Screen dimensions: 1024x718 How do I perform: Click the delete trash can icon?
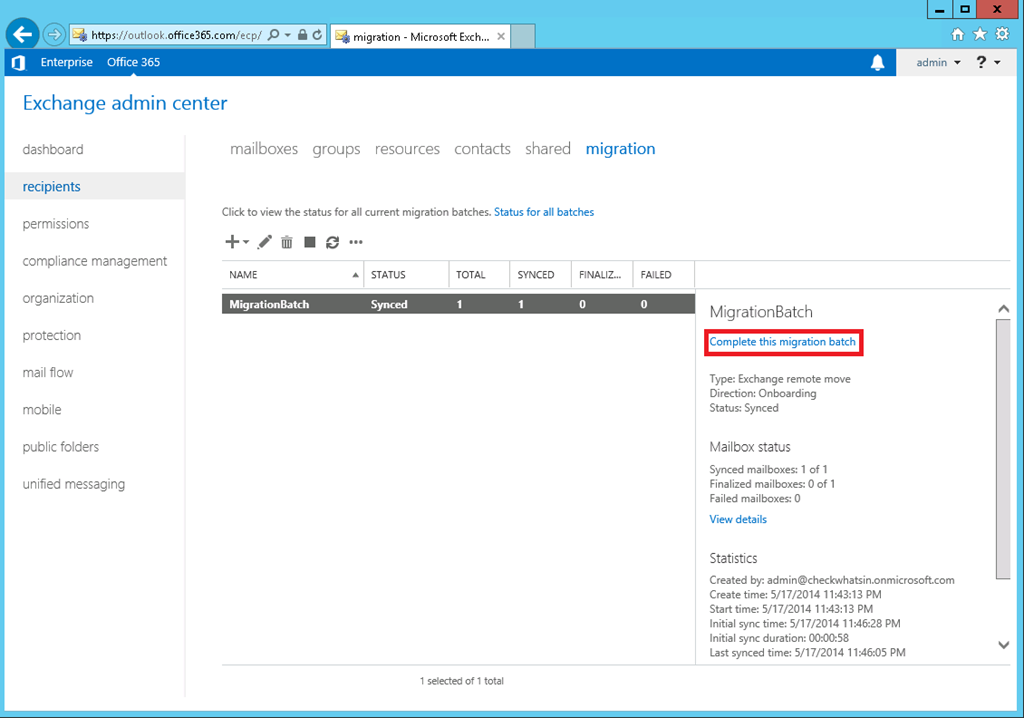coord(287,242)
